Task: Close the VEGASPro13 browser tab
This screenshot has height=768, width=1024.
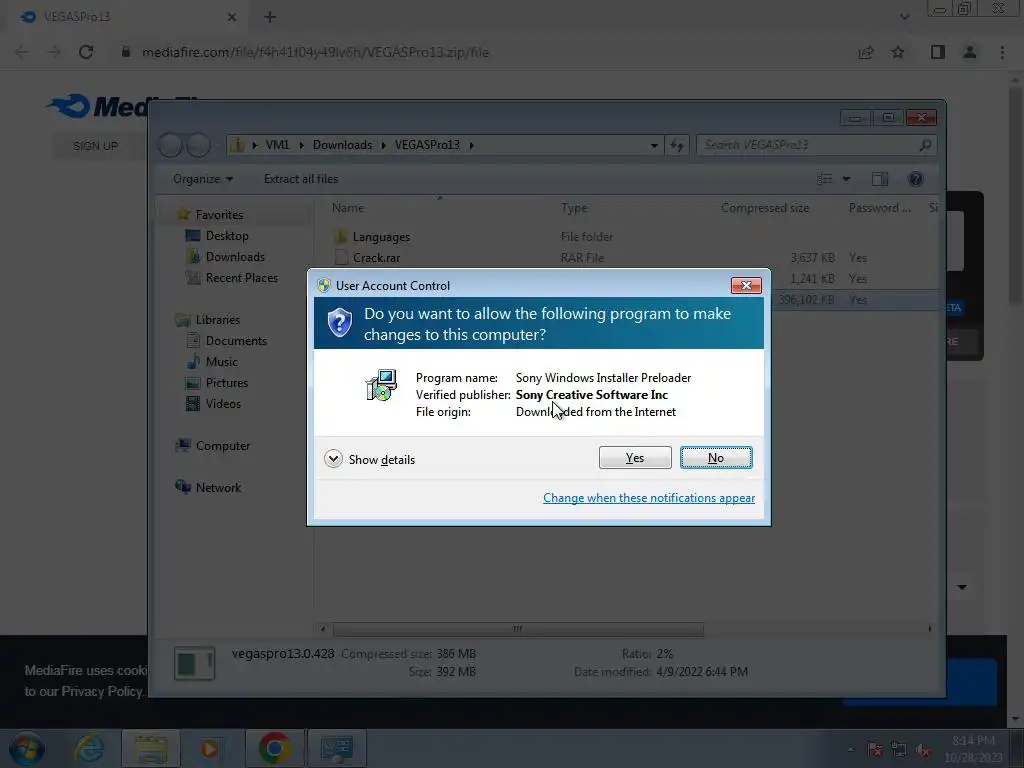Action: (231, 17)
